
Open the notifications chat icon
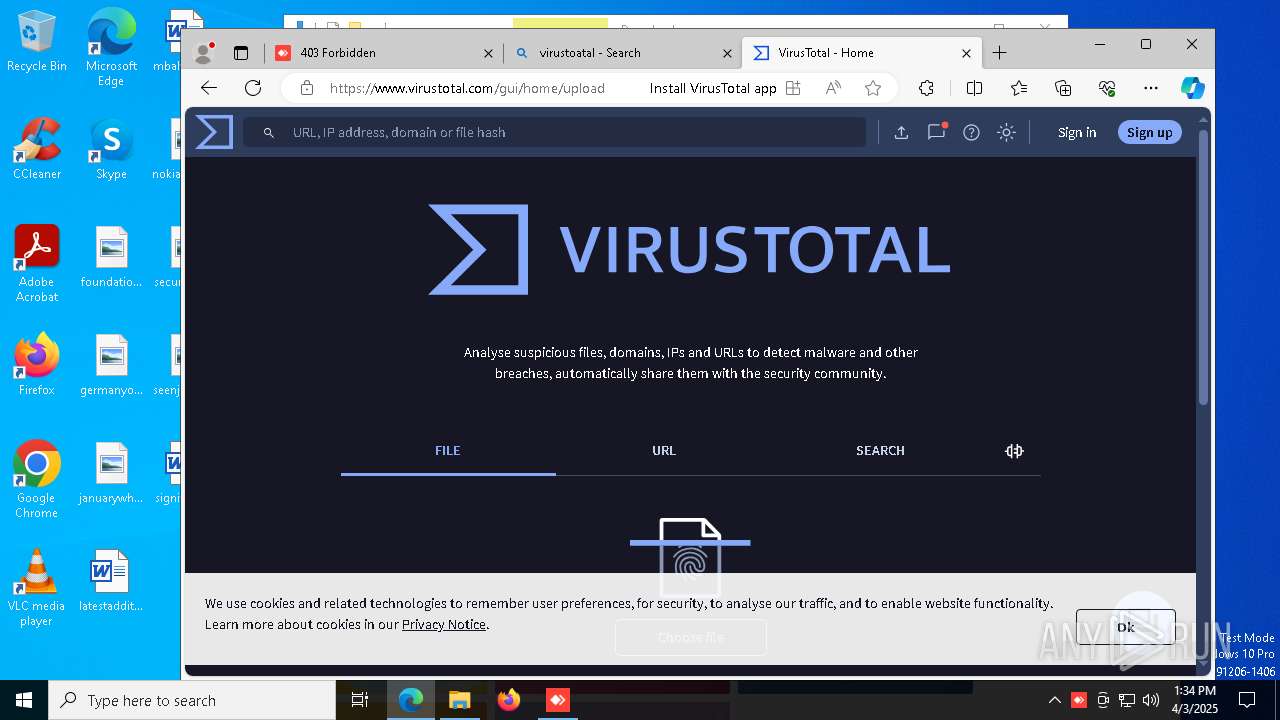(936, 131)
